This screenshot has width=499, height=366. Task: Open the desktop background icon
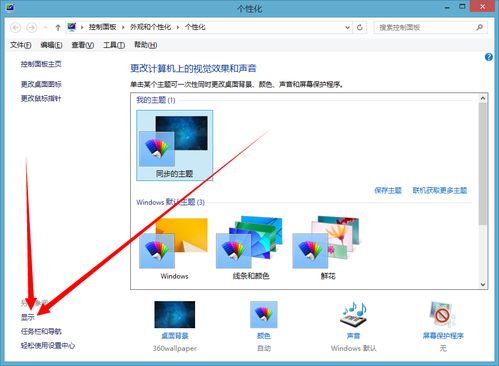click(175, 314)
